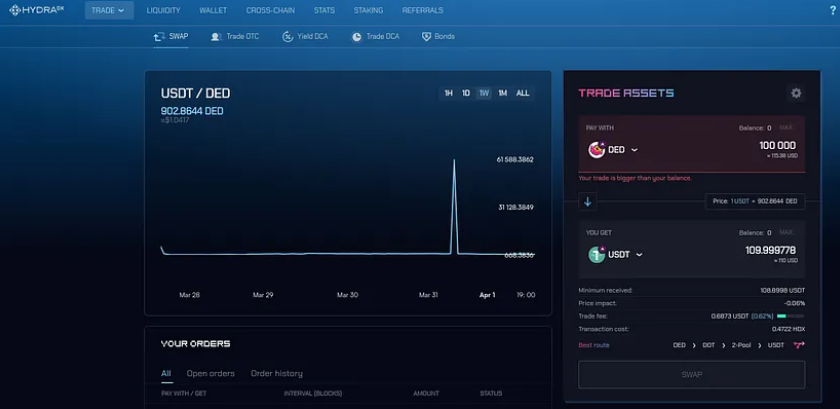Set chart range to 1D

466,93
